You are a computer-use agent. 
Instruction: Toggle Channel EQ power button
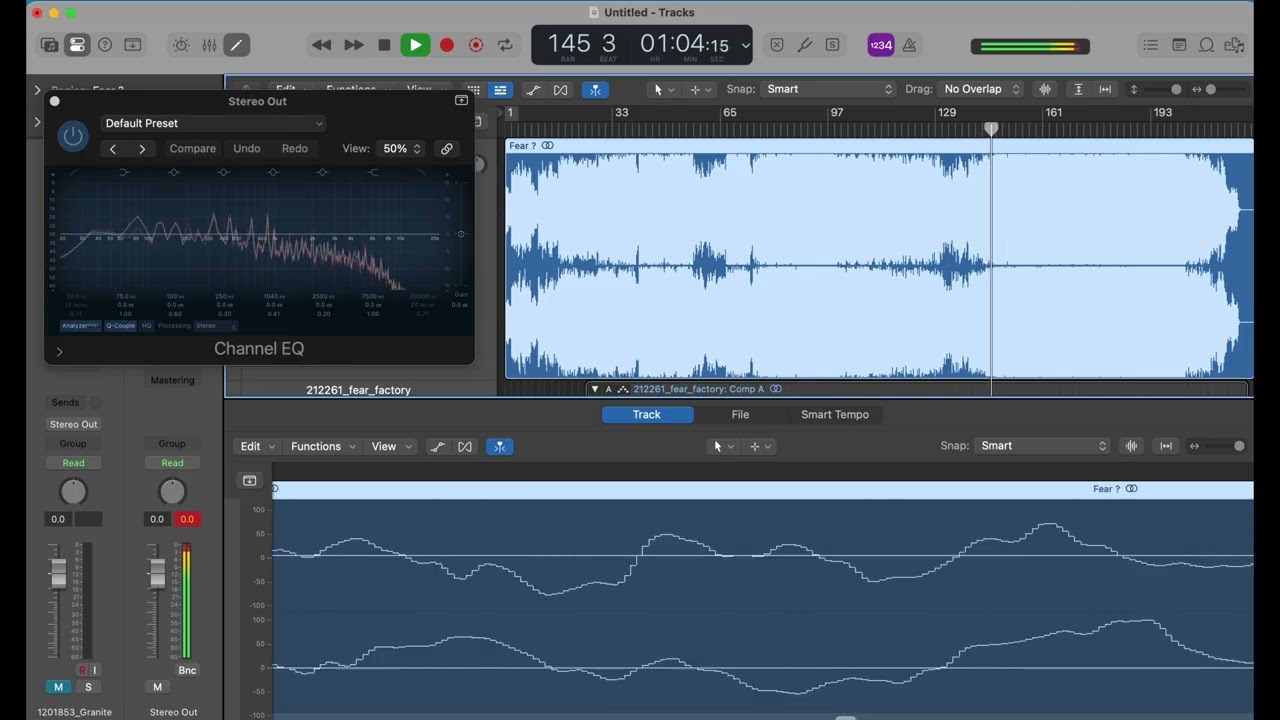[73, 135]
